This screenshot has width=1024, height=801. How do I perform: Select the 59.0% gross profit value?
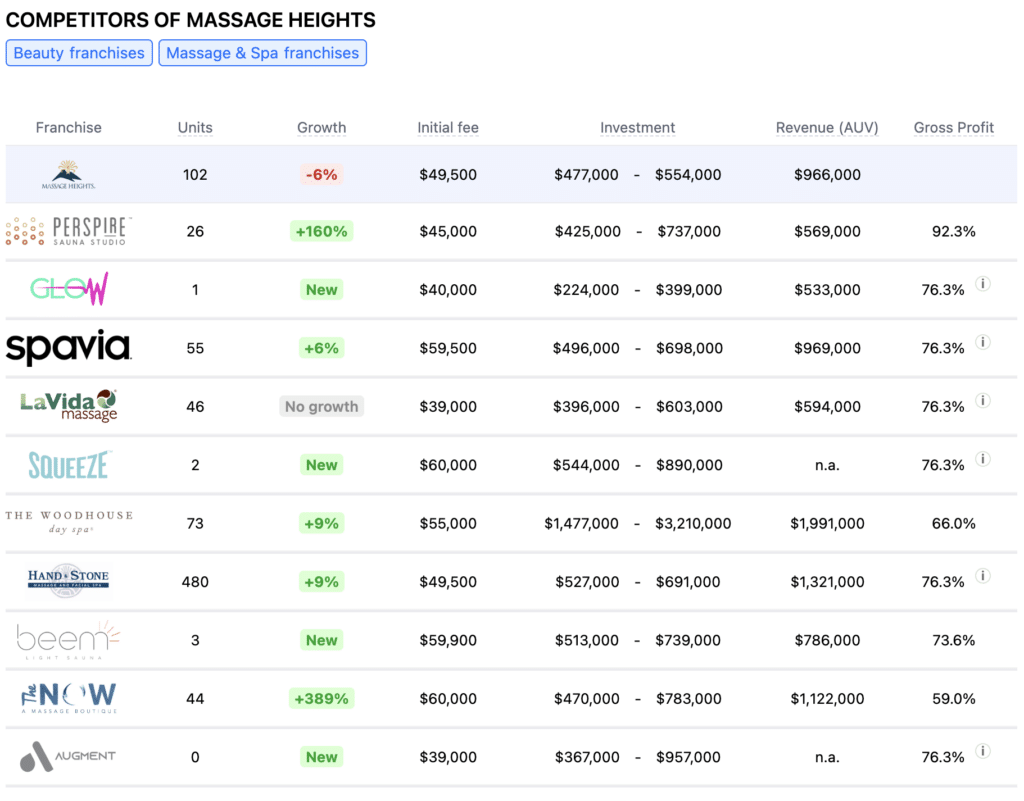[x=953, y=699]
